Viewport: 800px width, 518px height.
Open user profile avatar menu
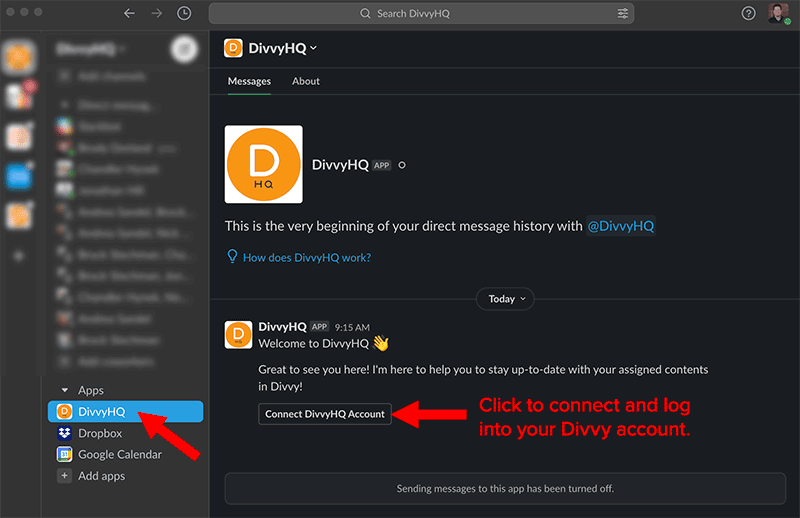tap(779, 13)
